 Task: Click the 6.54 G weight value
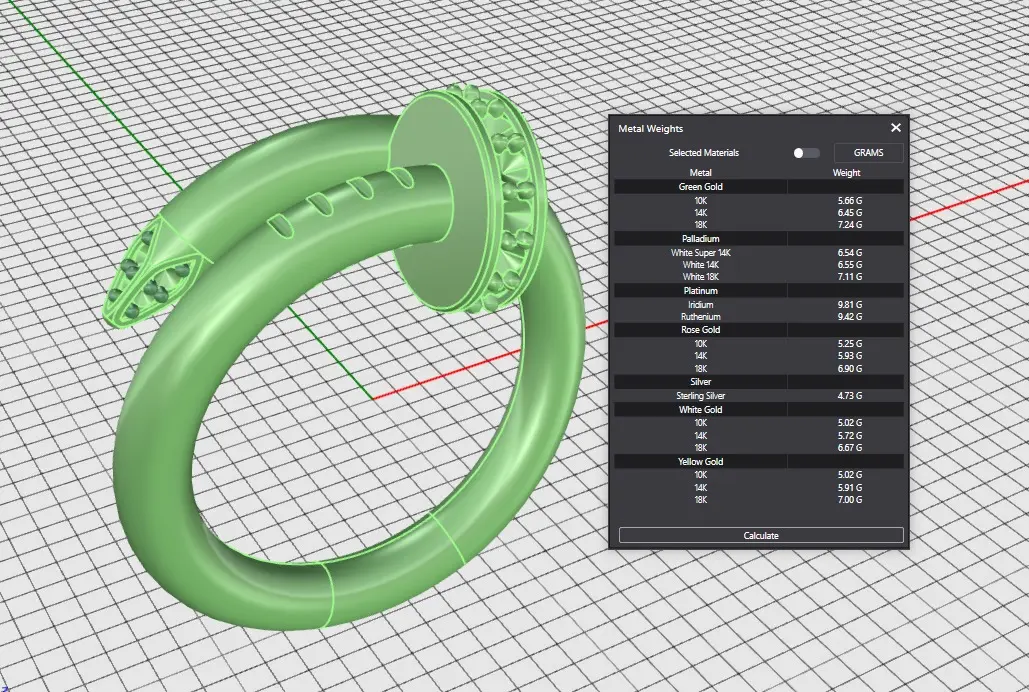(850, 253)
